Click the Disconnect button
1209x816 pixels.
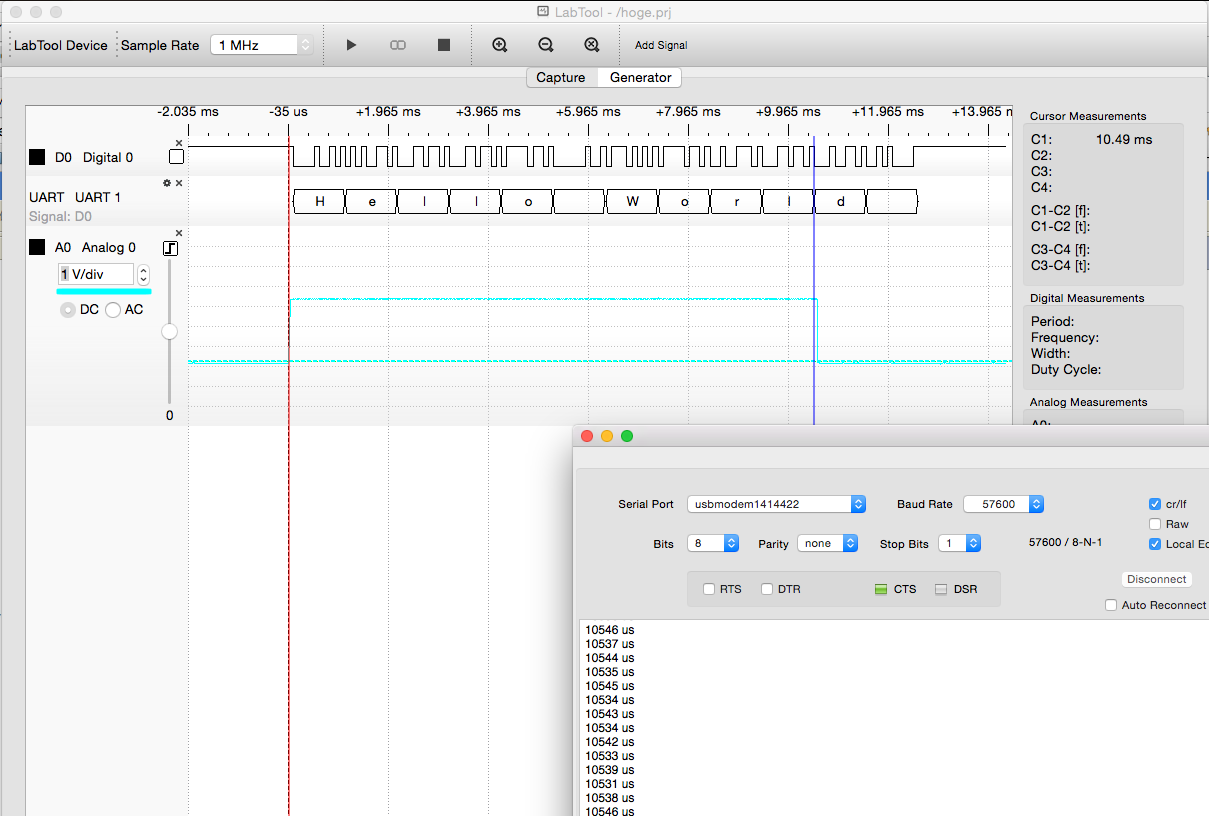(x=1156, y=579)
